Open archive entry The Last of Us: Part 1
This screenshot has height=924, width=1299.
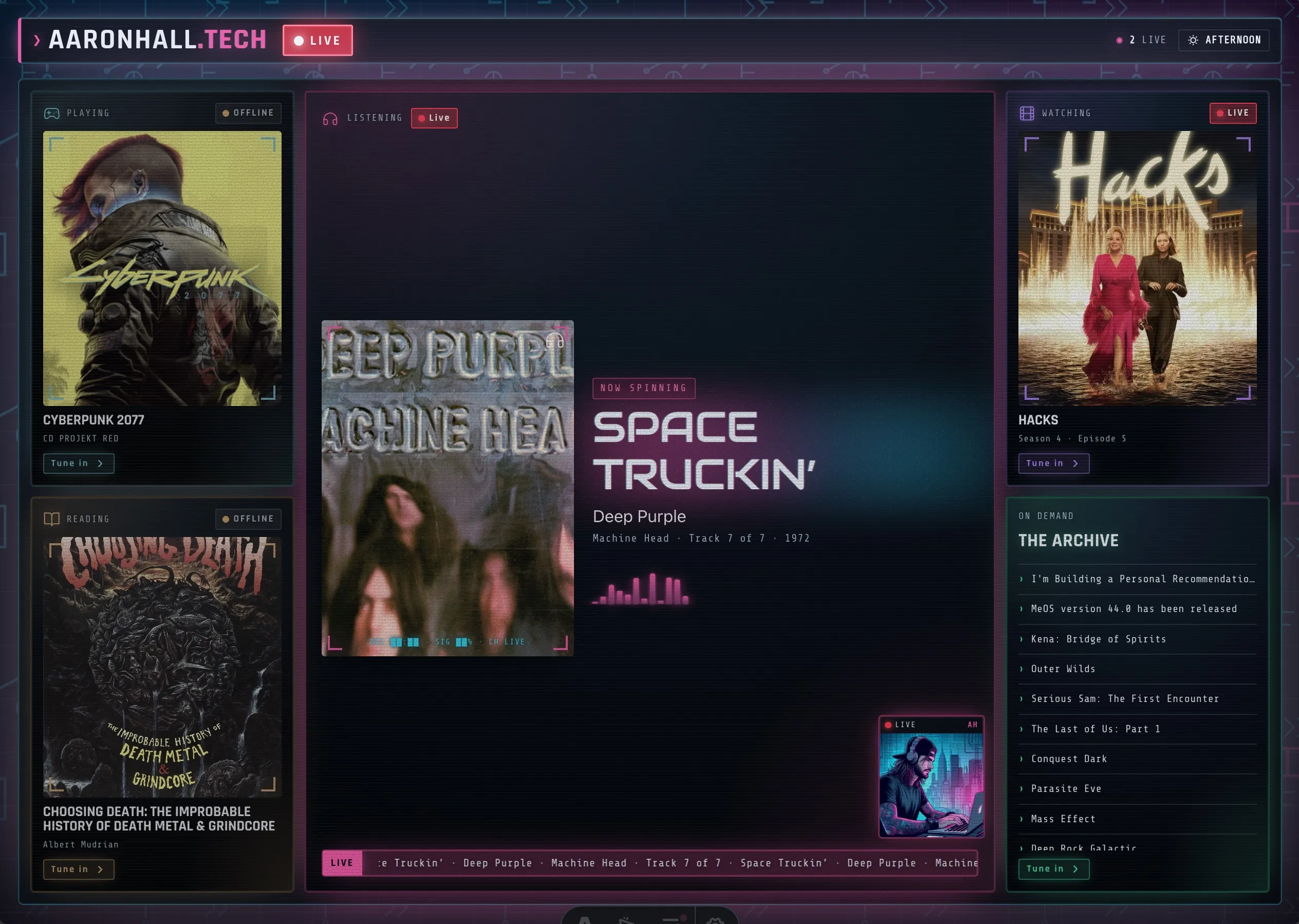click(1137, 729)
